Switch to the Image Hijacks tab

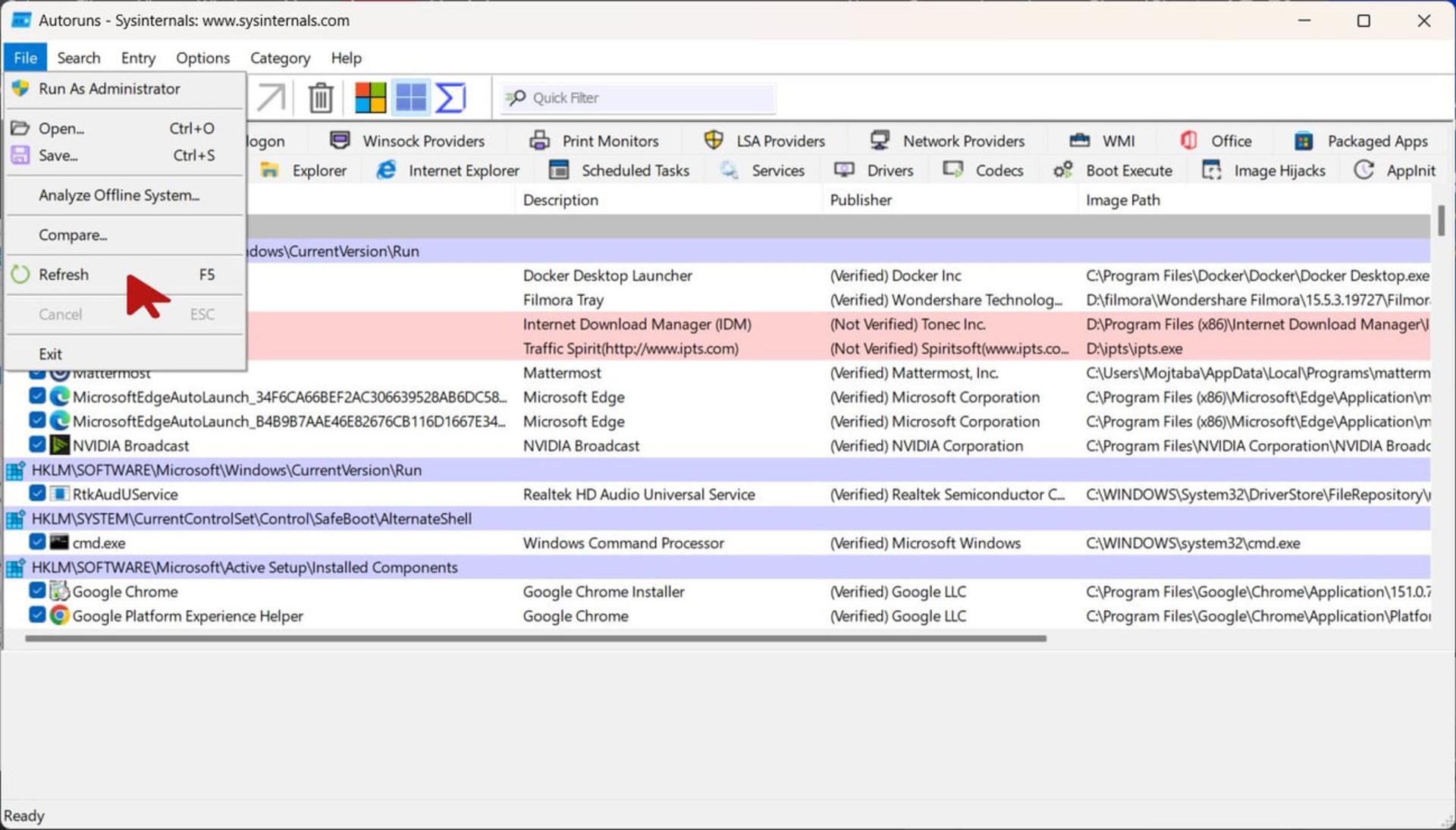[x=1264, y=171]
